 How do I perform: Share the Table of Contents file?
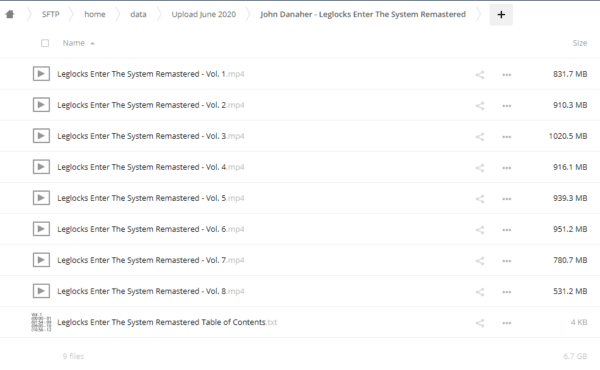pyautogui.click(x=480, y=323)
